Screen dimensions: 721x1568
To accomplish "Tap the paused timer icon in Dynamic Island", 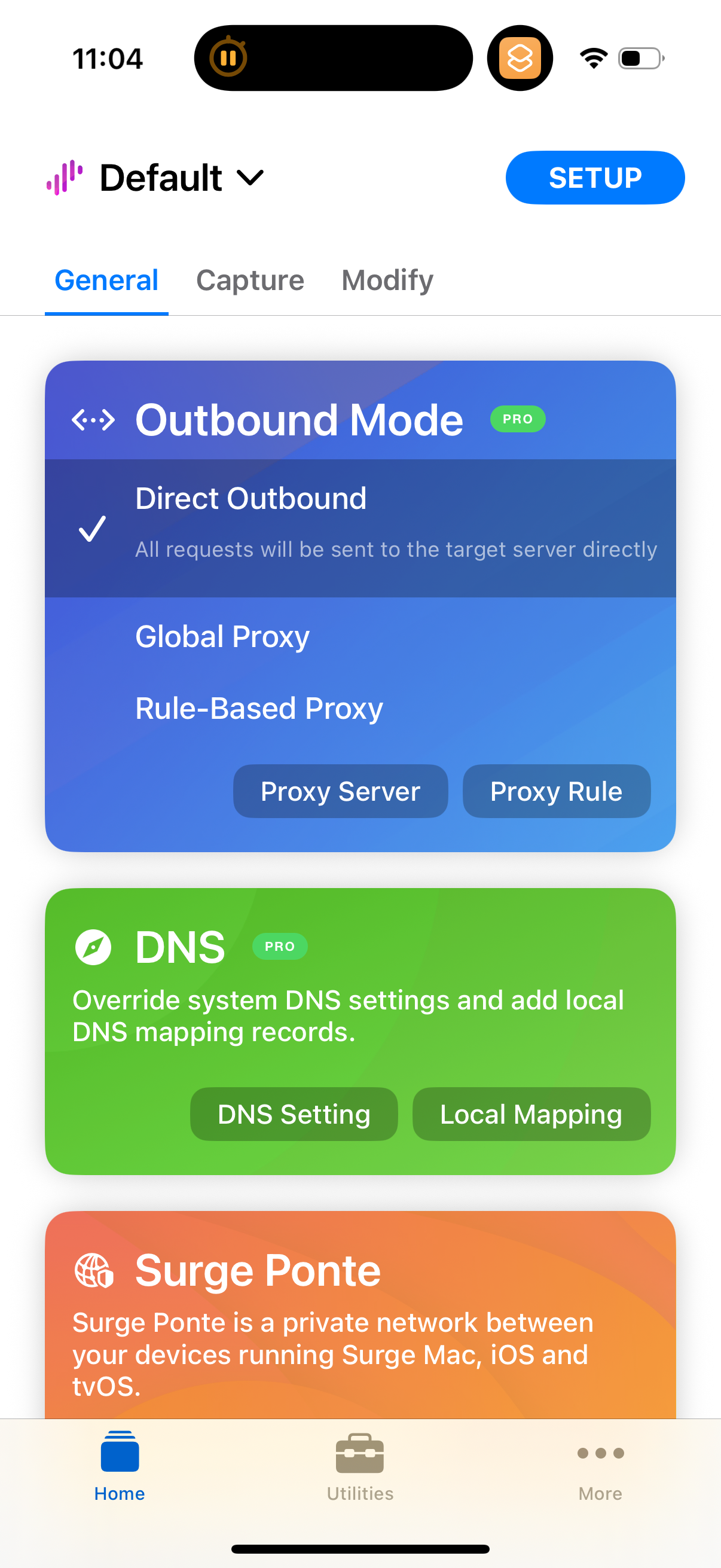I will coord(228,58).
